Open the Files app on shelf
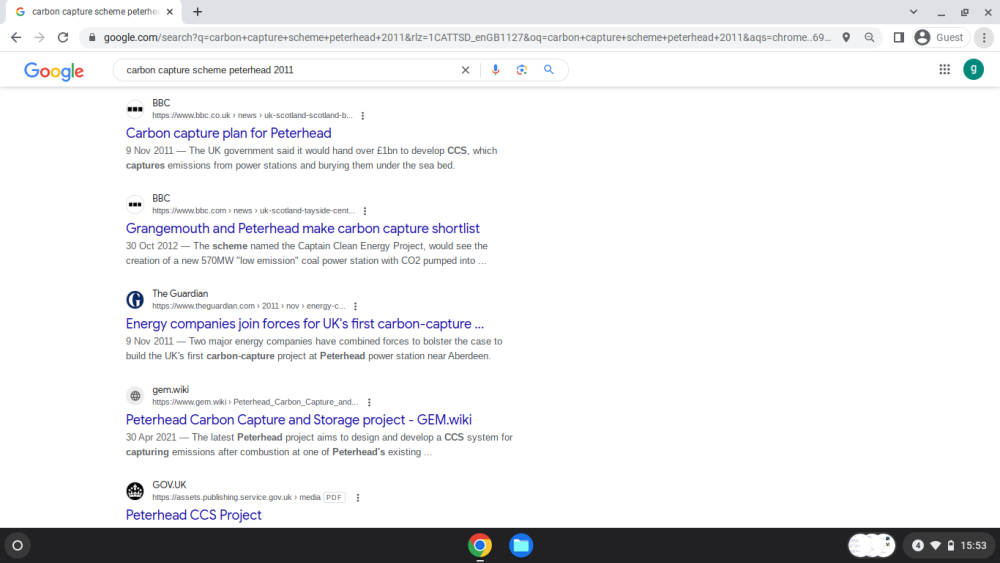The height and width of the screenshot is (563, 1000). click(x=521, y=546)
